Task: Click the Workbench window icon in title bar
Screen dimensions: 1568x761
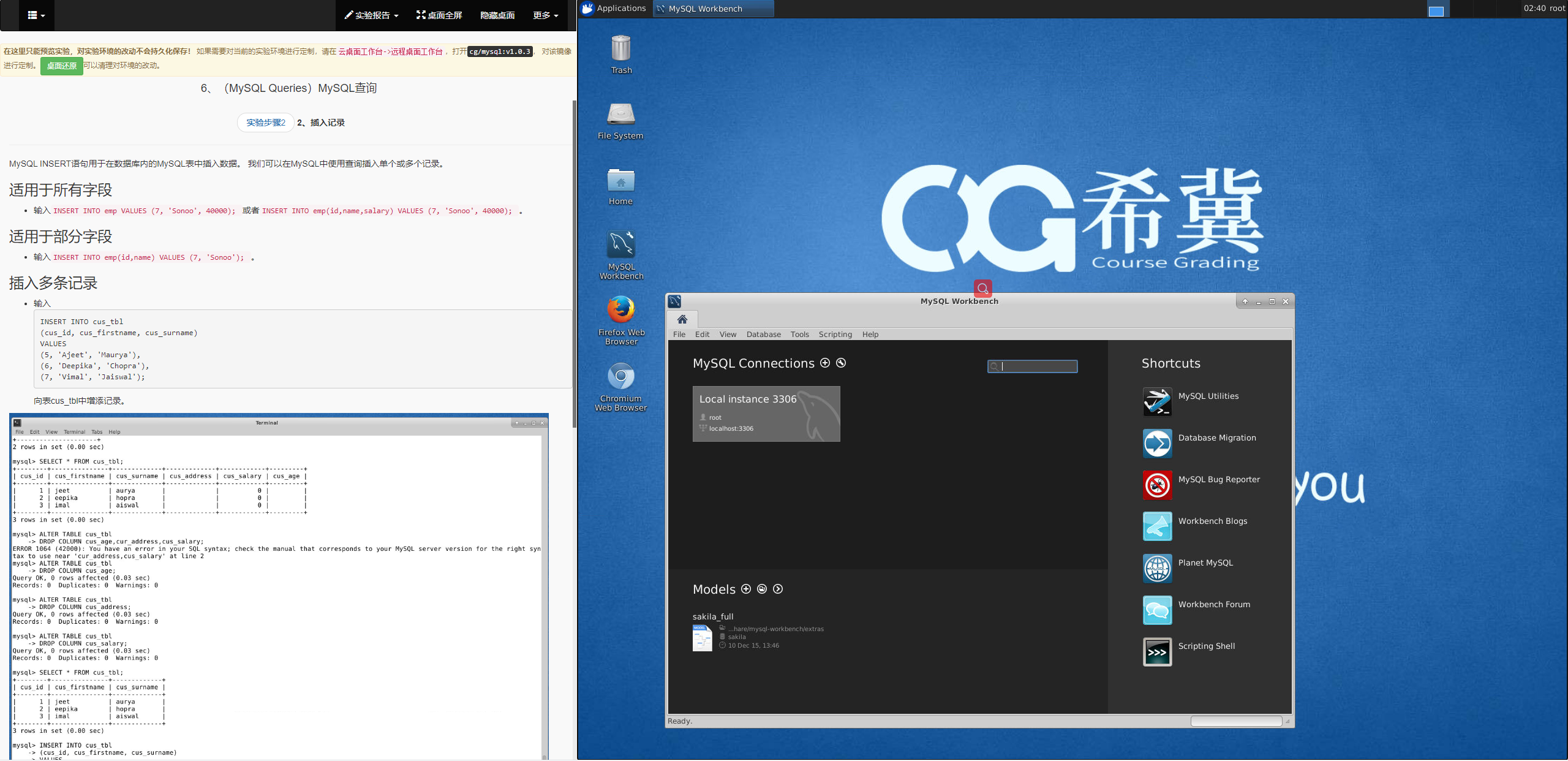Action: (x=674, y=301)
